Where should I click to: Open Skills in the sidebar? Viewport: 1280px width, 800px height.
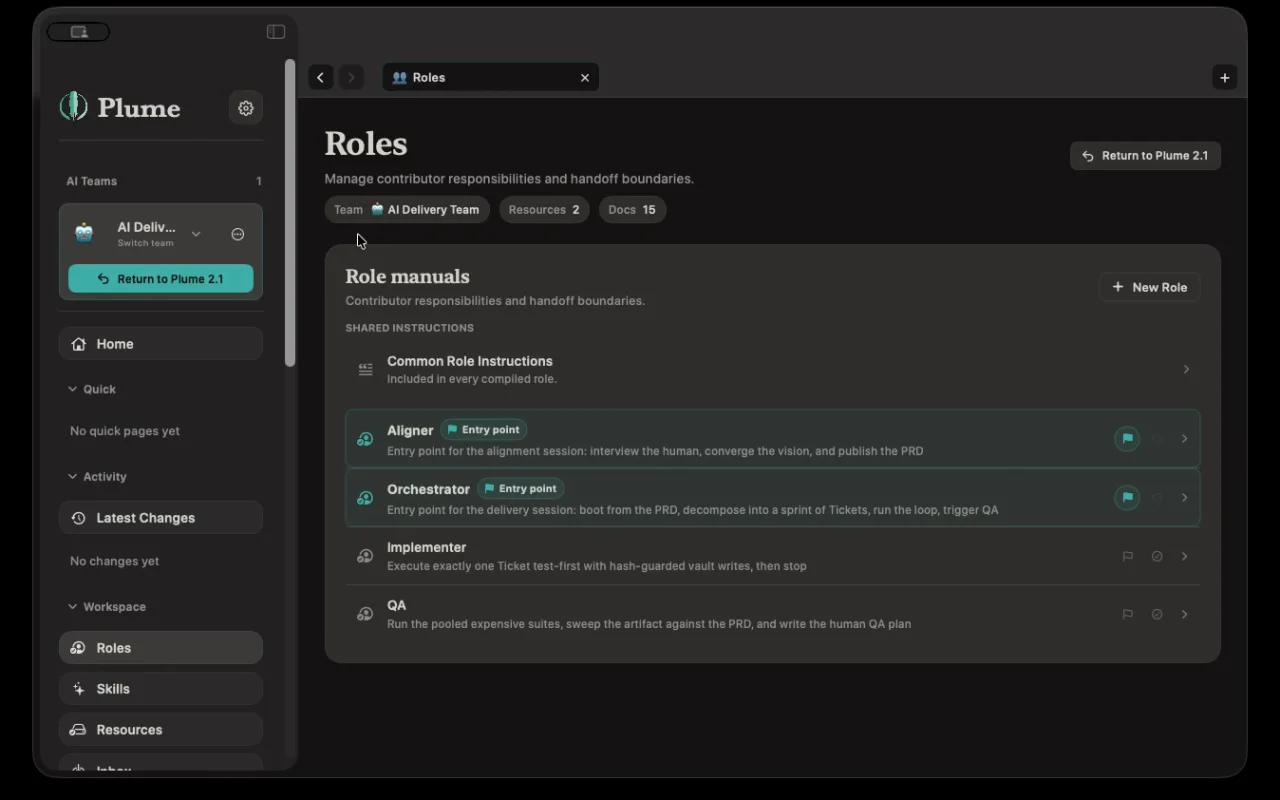tap(161, 689)
